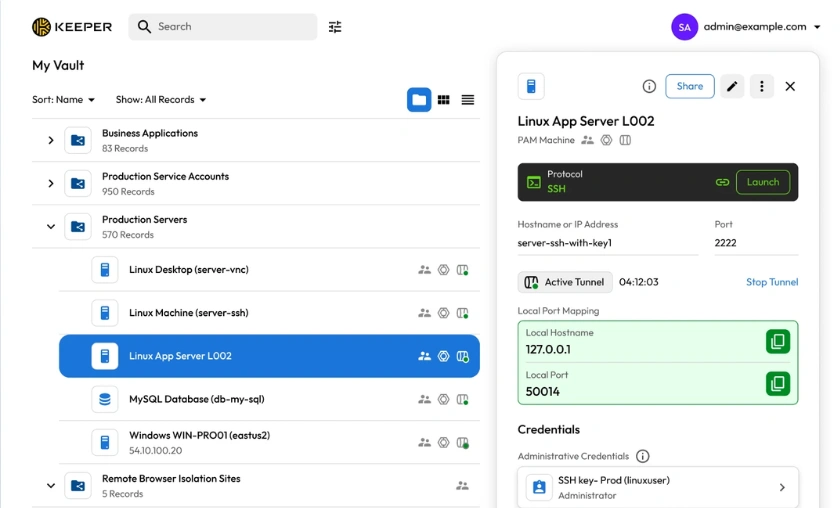Click PAM Machine icon in detail header
840x508 pixels.
pyautogui.click(x=531, y=86)
